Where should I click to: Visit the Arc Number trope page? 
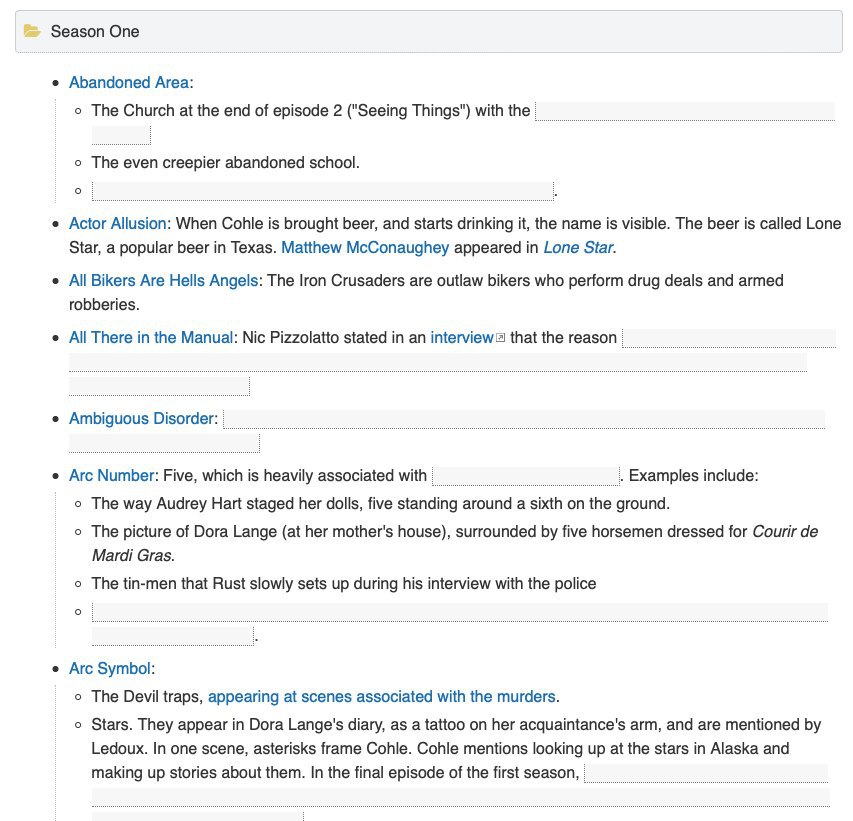(x=111, y=476)
